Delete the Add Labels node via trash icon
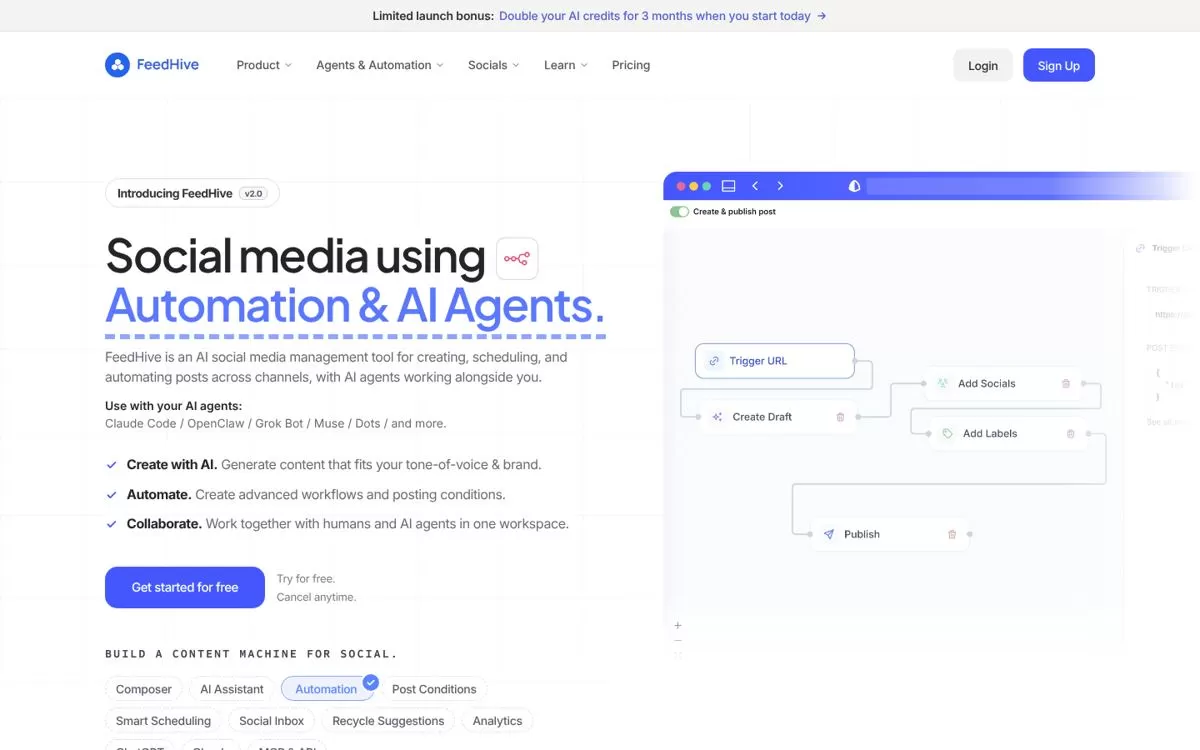 coord(1071,434)
